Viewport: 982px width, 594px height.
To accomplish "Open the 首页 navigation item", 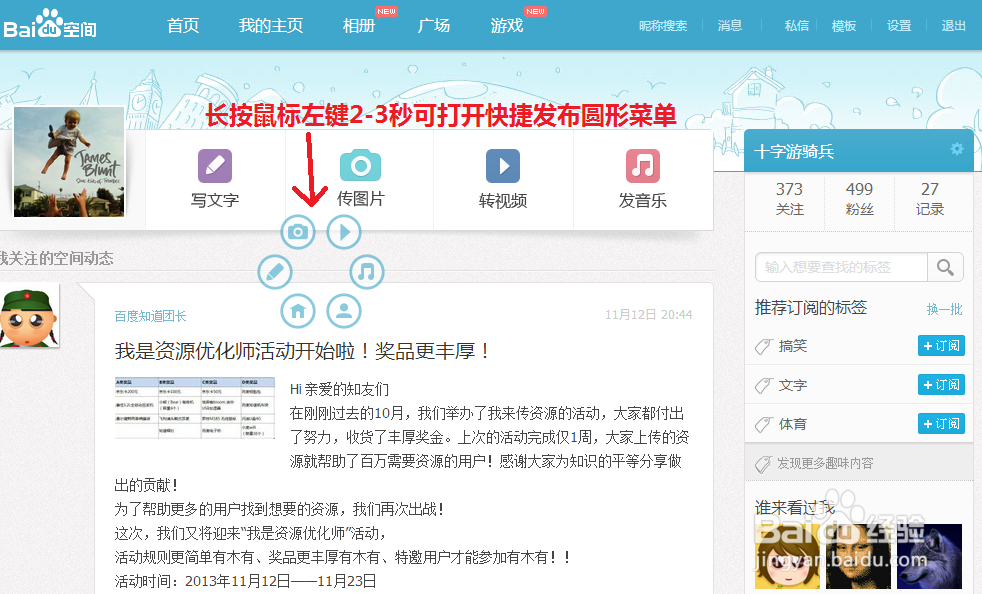I will coord(183,26).
